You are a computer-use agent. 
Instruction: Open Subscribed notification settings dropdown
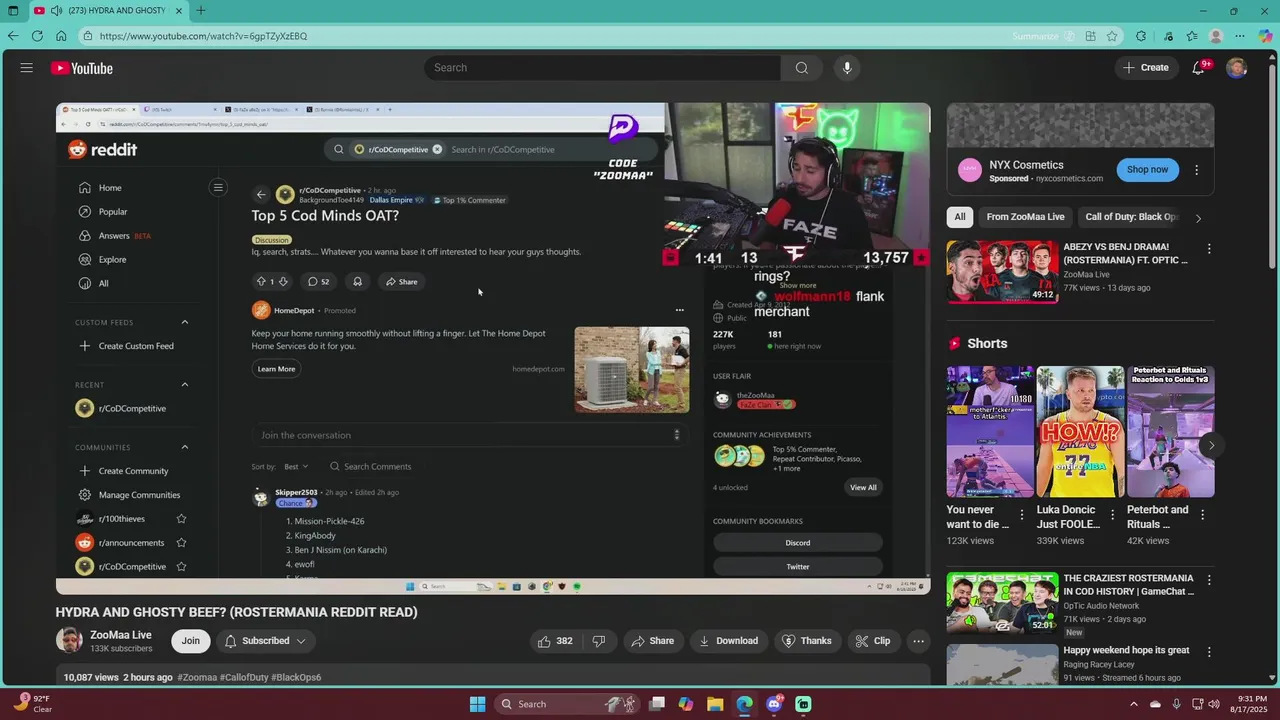tap(265, 641)
